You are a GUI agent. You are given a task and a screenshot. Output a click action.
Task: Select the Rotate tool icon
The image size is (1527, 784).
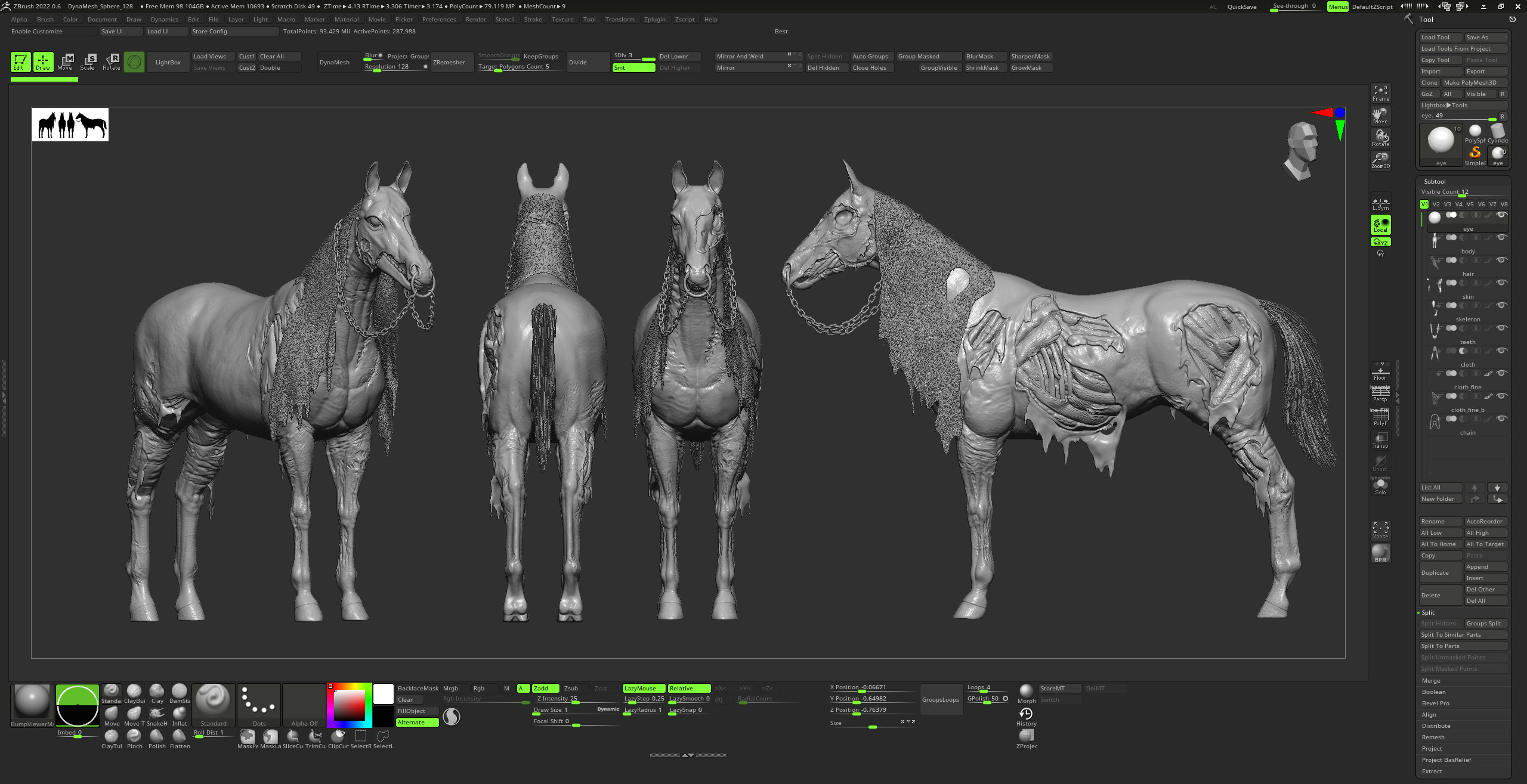pyautogui.click(x=112, y=62)
